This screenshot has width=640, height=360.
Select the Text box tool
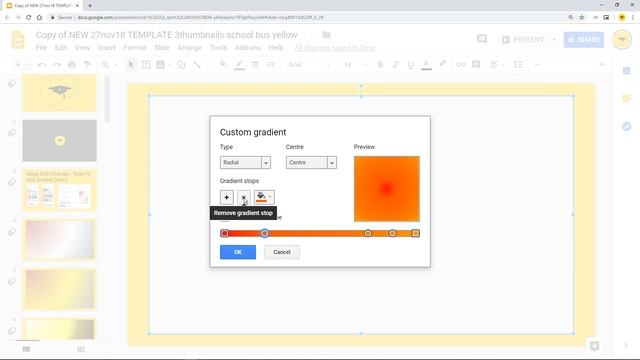click(146, 64)
